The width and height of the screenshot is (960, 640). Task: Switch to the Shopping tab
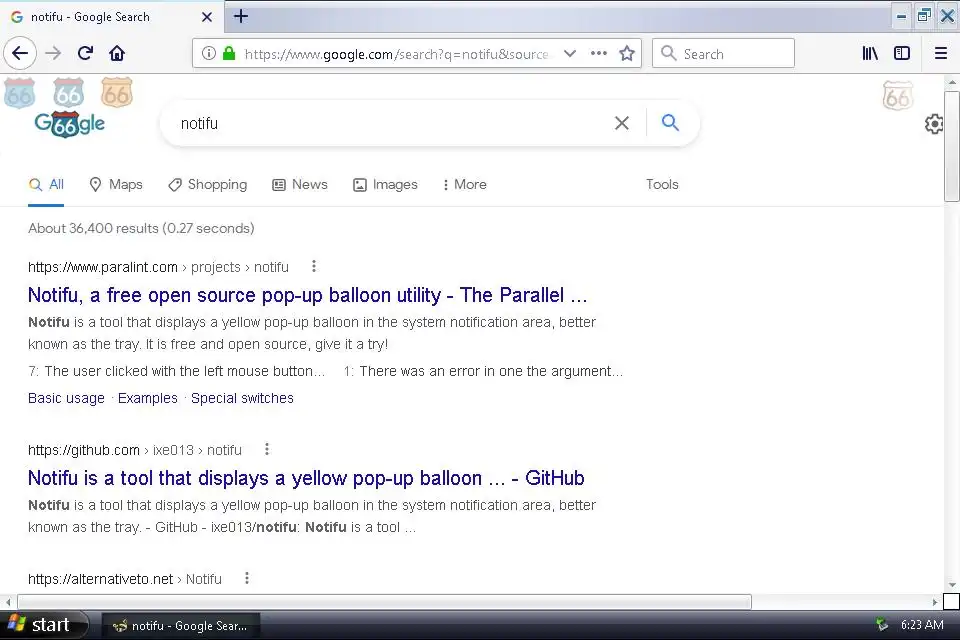pyautogui.click(x=208, y=184)
